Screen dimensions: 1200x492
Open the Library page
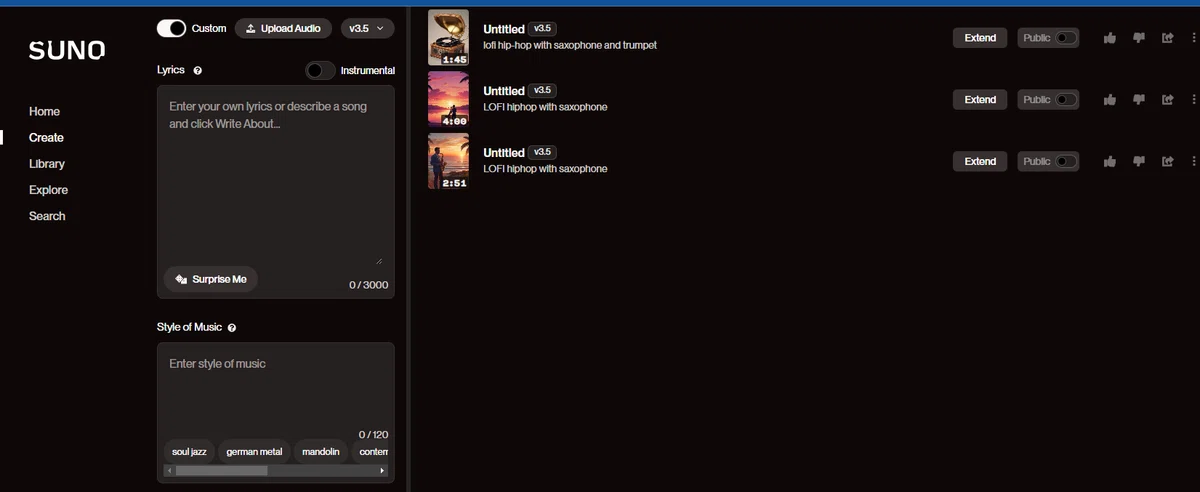(47, 164)
